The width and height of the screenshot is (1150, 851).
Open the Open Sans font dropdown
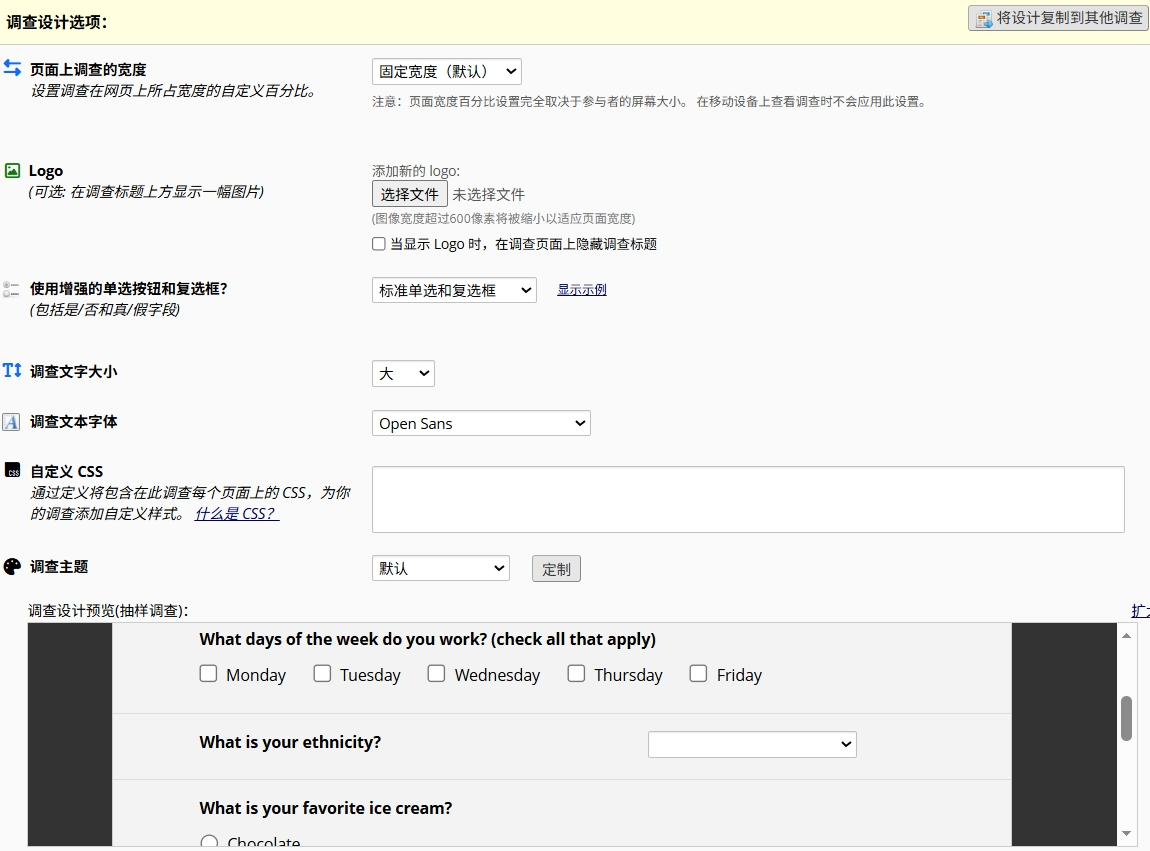coord(481,423)
